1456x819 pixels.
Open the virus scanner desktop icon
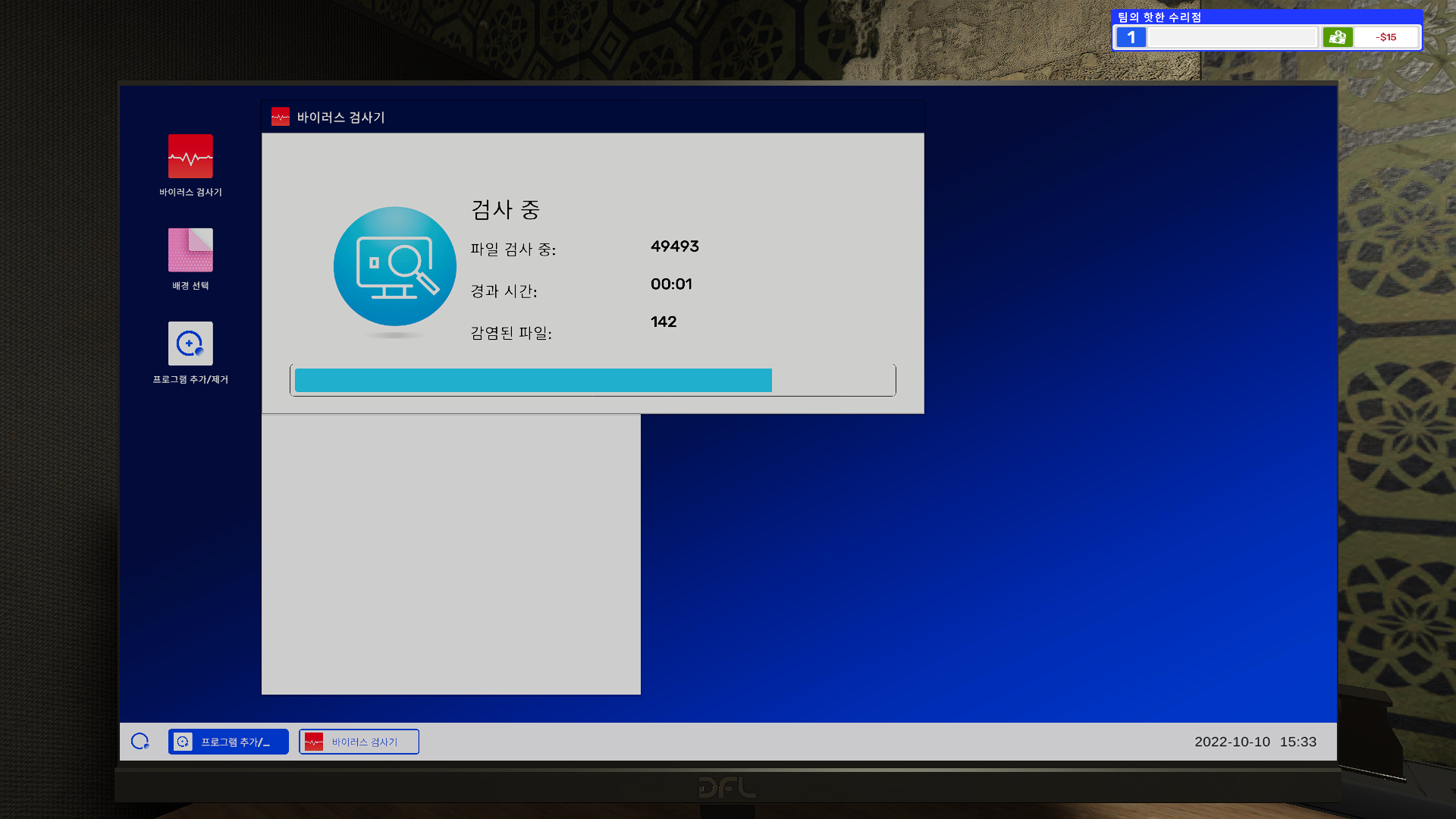190,157
